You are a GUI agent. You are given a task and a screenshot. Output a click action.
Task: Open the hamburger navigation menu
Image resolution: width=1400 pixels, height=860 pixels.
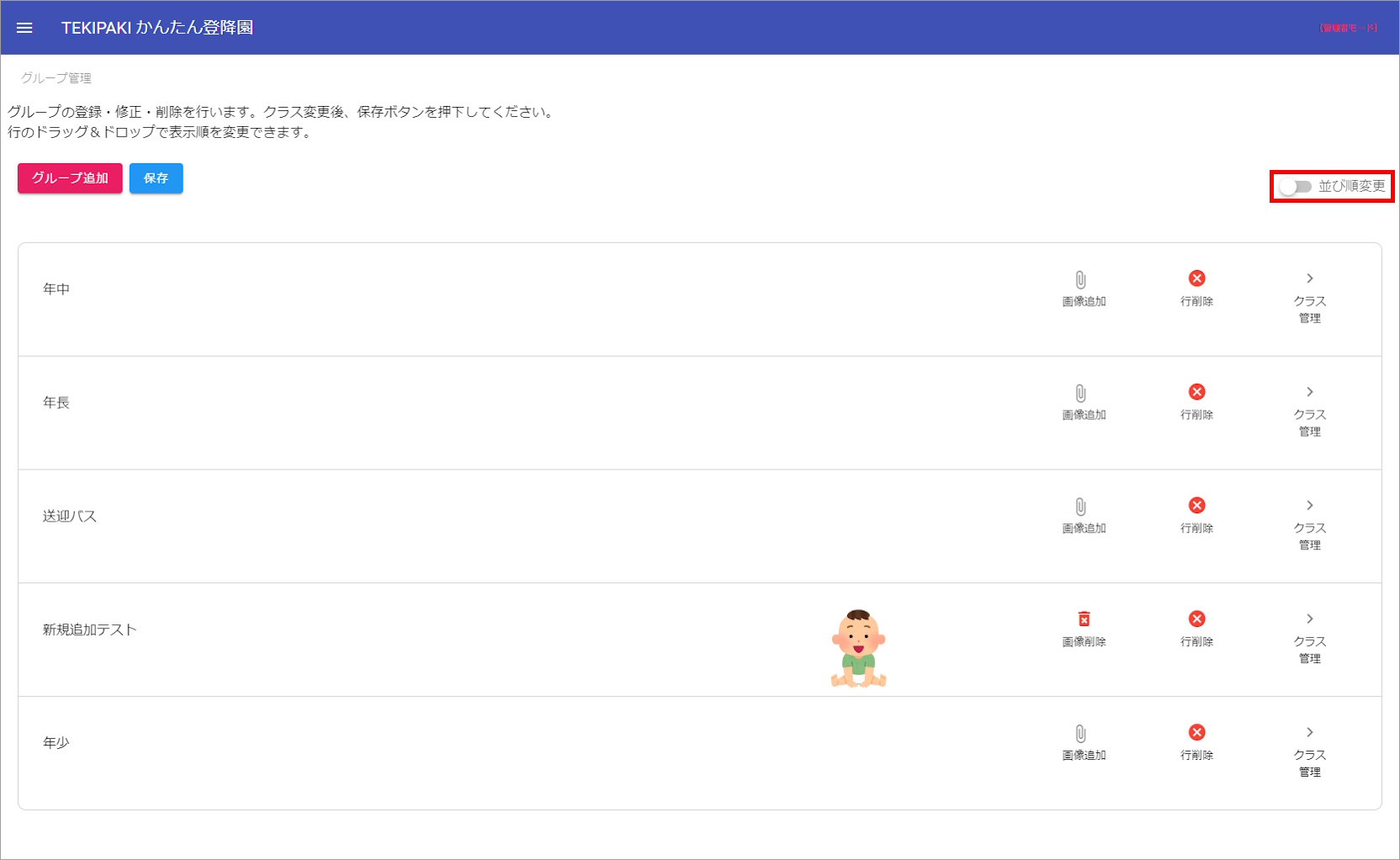click(x=24, y=28)
